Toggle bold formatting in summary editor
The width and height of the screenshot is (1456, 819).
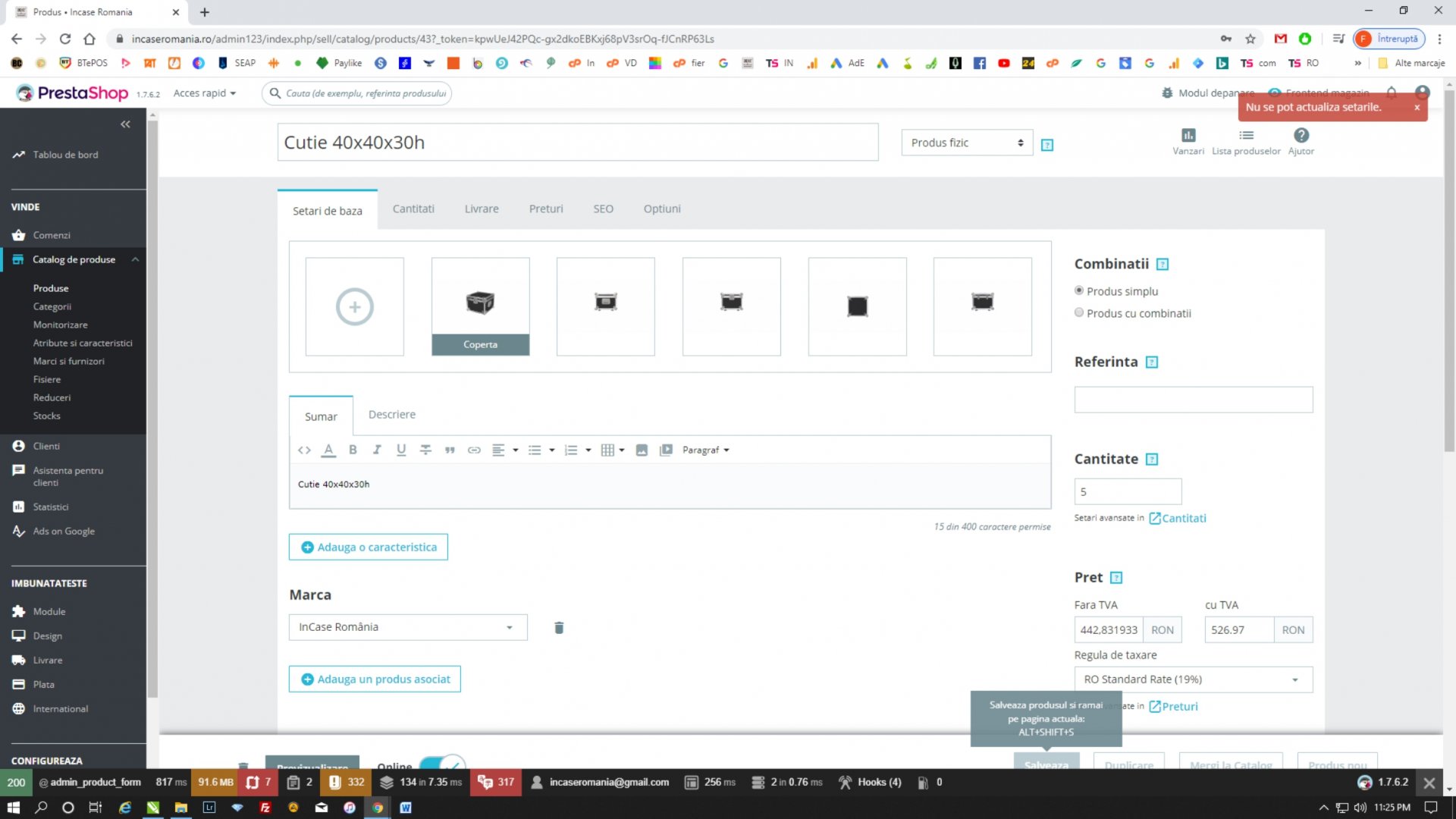353,450
